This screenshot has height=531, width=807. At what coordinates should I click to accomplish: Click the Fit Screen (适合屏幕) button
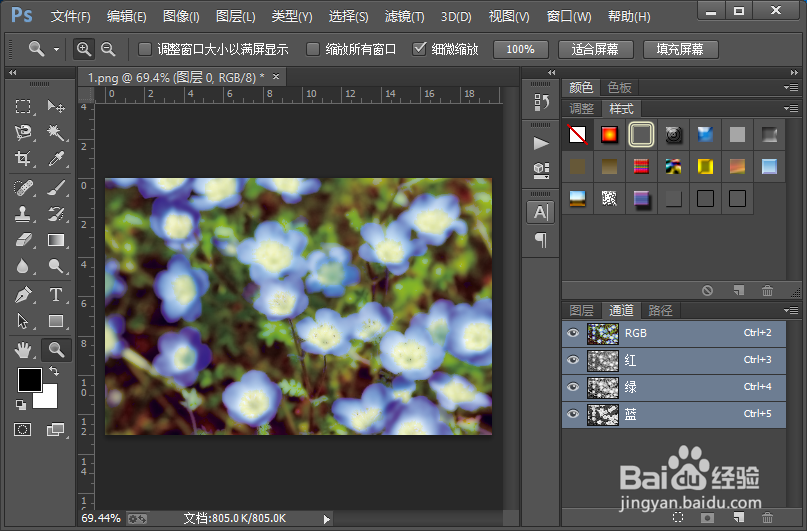pyautogui.click(x=595, y=49)
